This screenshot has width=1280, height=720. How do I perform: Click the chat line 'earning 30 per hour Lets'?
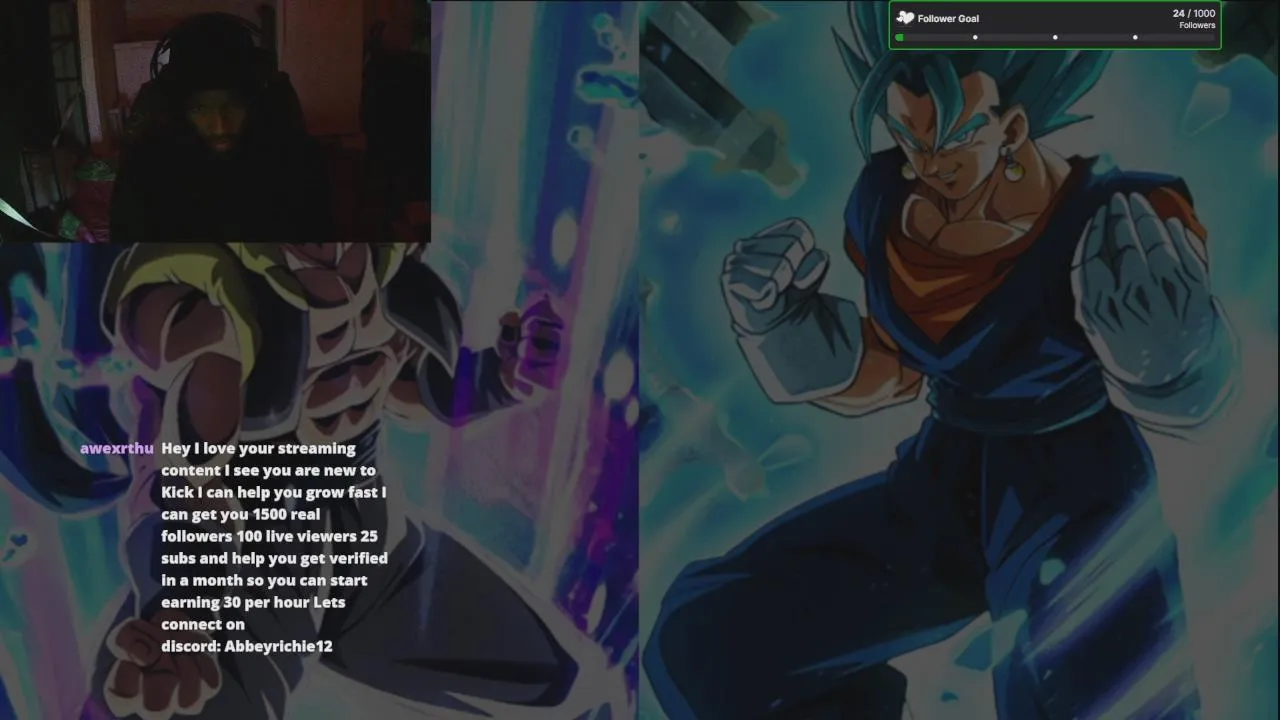coord(253,602)
